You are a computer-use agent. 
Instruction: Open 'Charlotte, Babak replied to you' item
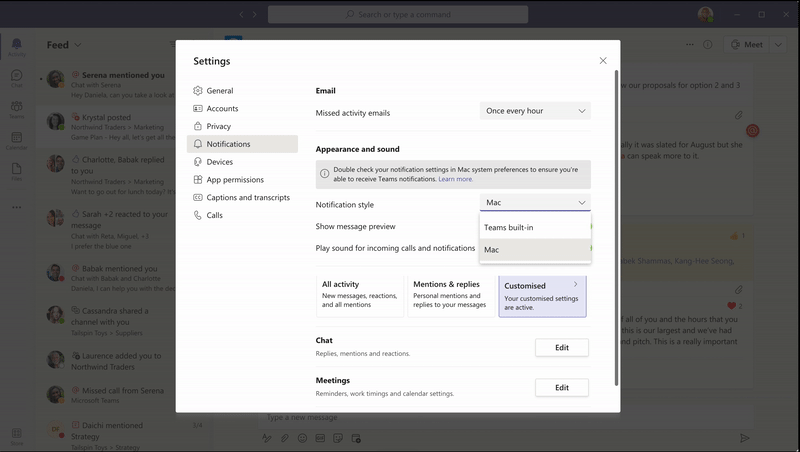pos(108,175)
